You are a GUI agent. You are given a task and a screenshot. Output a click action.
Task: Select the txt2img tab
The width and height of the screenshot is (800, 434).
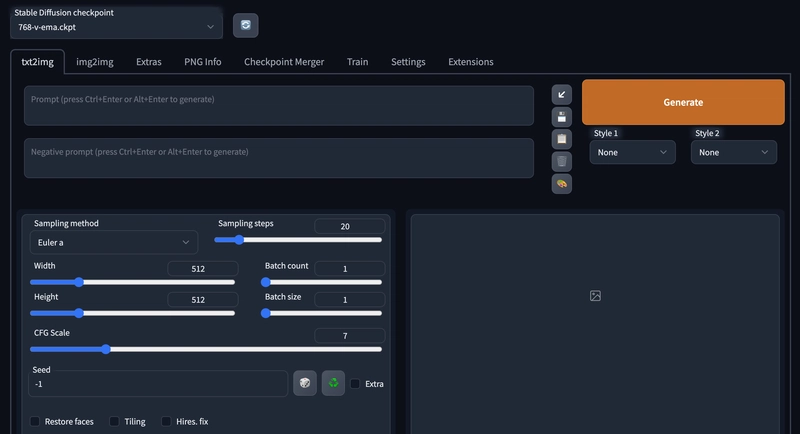tap(37, 62)
